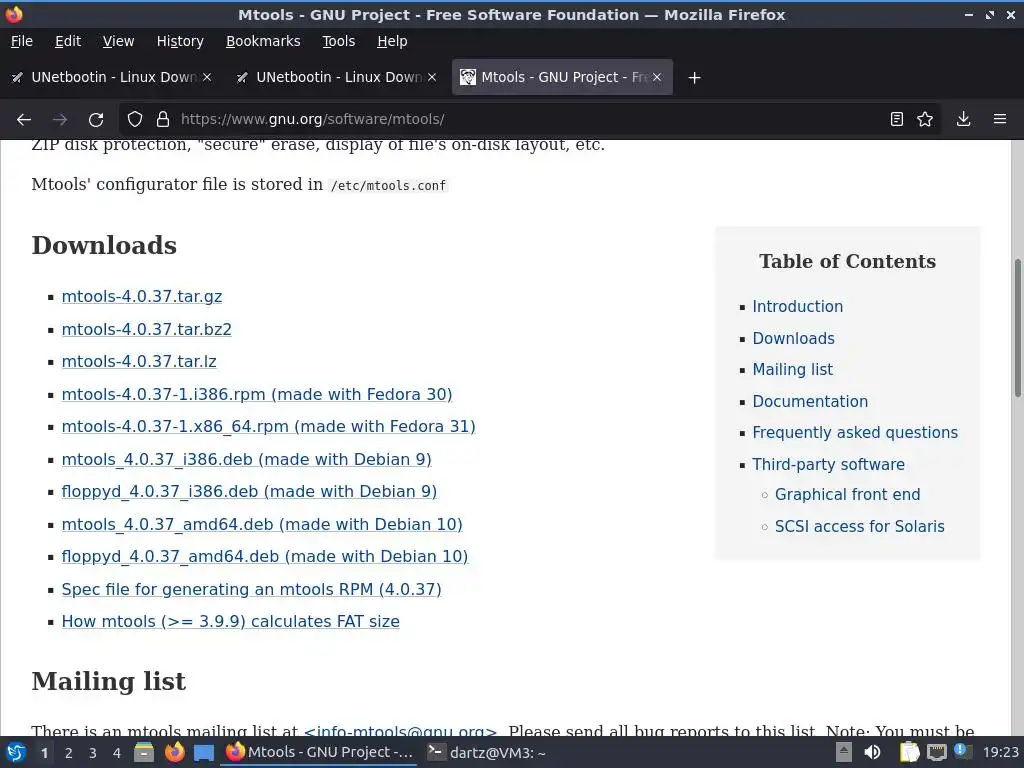Bookmark this page with star icon
Screen dimensions: 1024x768
coord(925,119)
